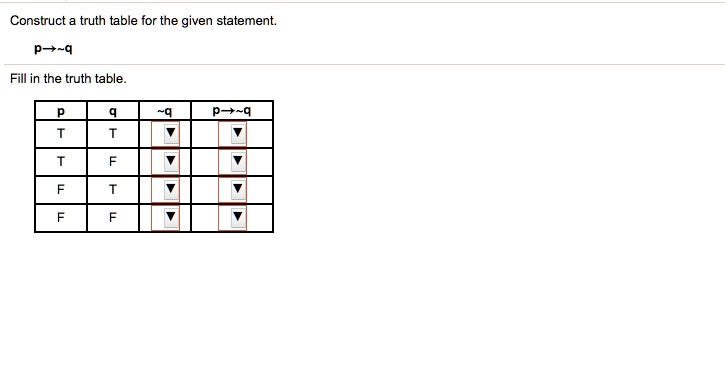Viewport: 725px width, 367px height.
Task: Expand the ~q dropdown in row F, T
Action: pyautogui.click(x=165, y=189)
